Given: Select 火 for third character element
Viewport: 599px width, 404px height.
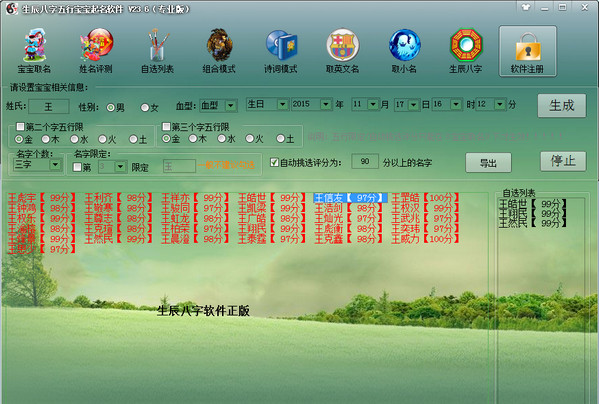Looking at the screenshot, I should (x=249, y=139).
